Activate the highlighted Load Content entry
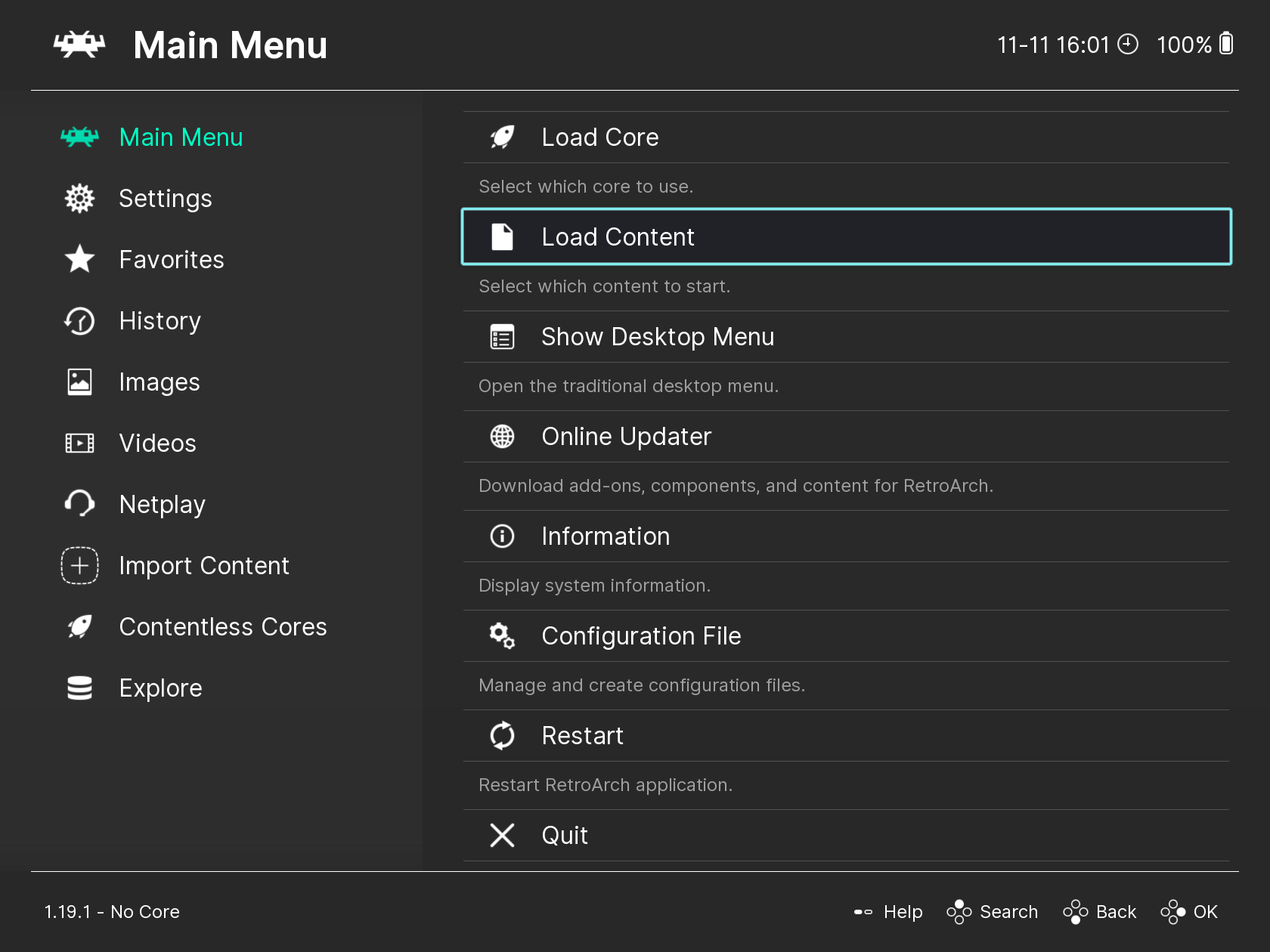The image size is (1270, 952). point(846,236)
